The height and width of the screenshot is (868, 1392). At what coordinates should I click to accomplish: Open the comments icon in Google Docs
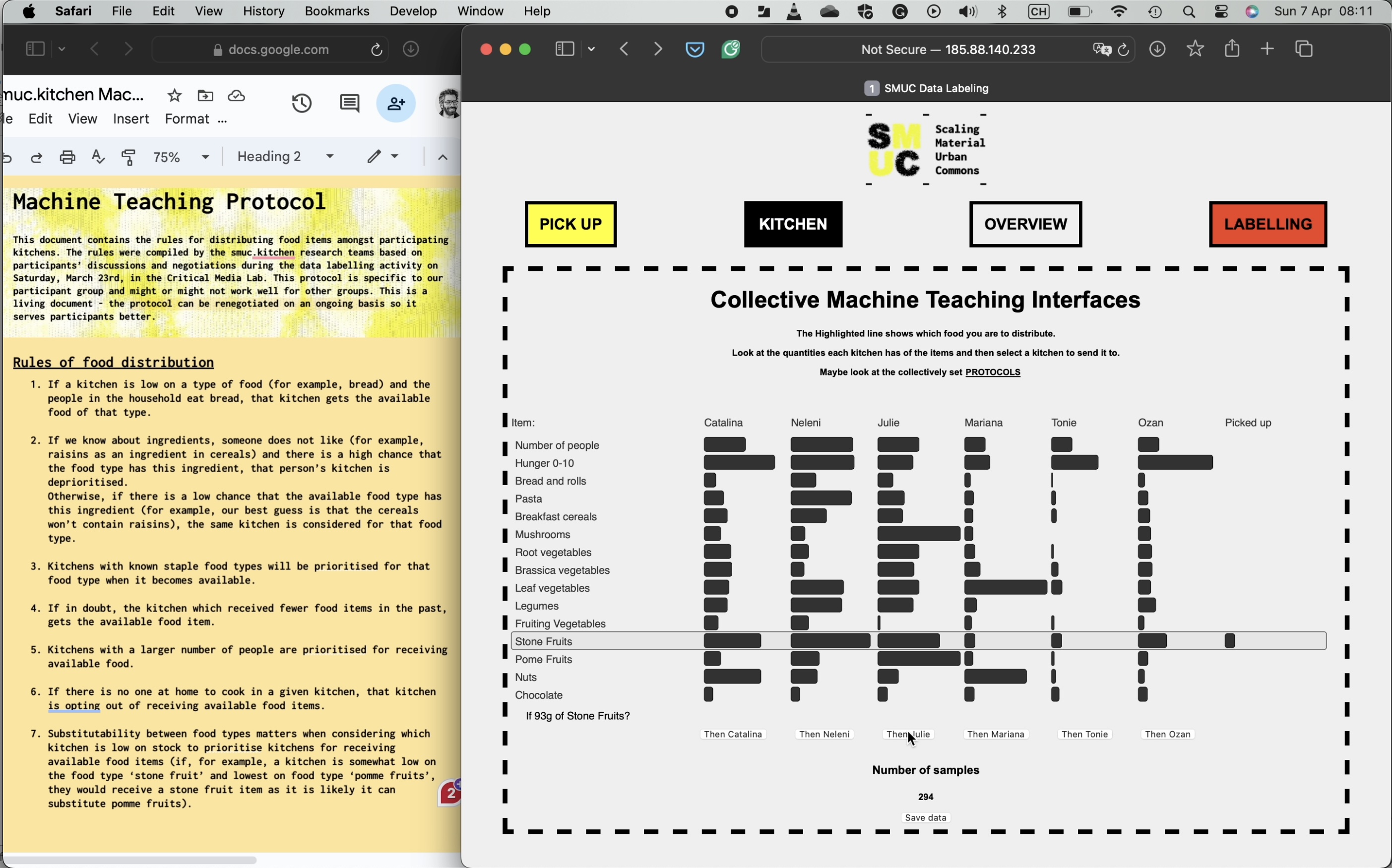(x=349, y=104)
